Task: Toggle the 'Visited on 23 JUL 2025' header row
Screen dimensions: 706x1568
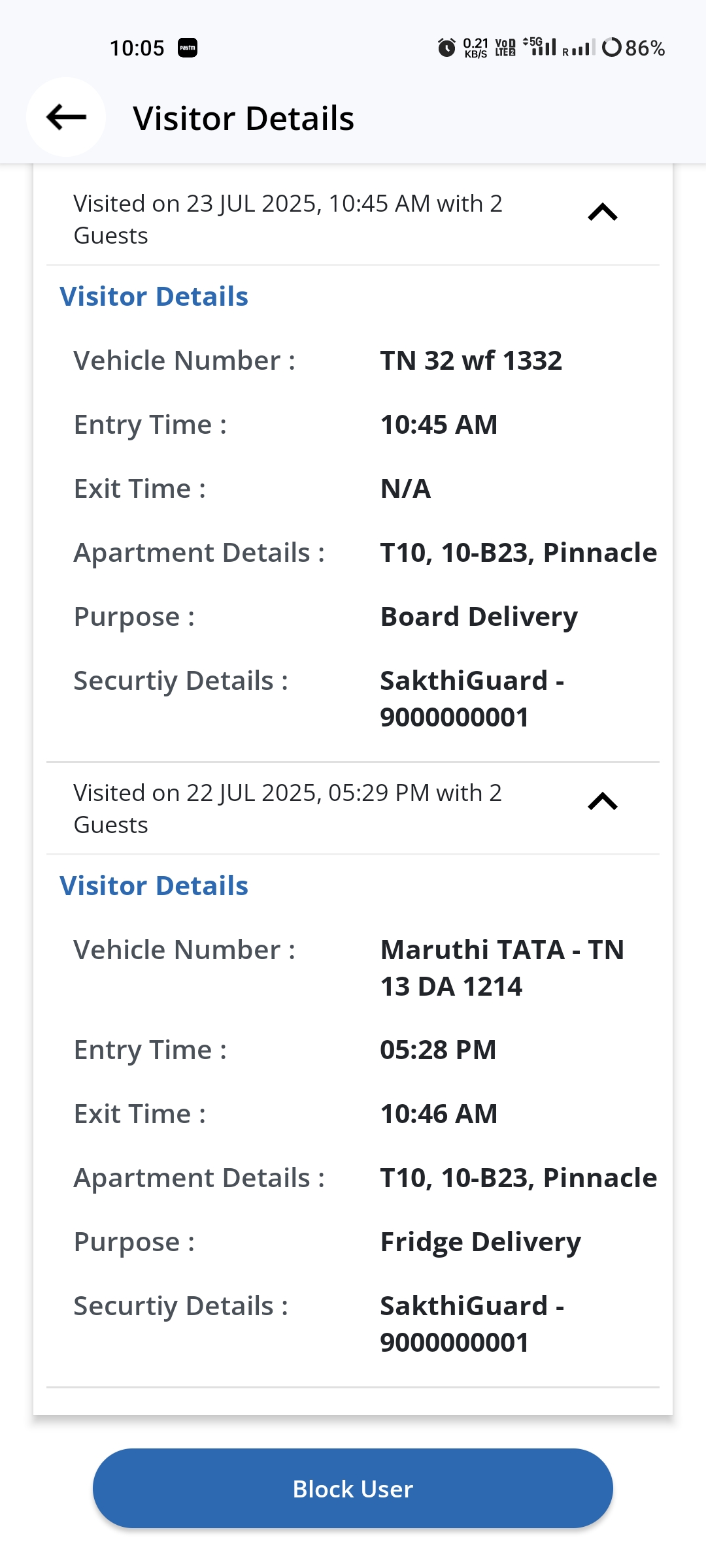Action: point(288,219)
